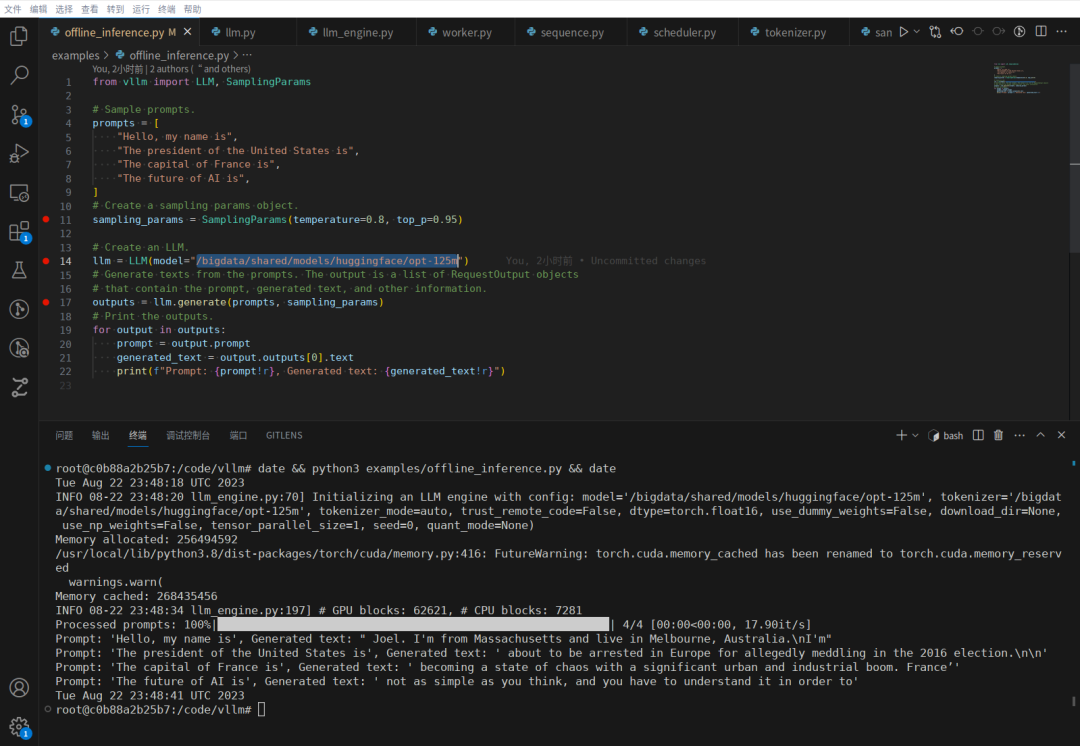Open terminal panel more actions ellipsis

click(x=1019, y=435)
